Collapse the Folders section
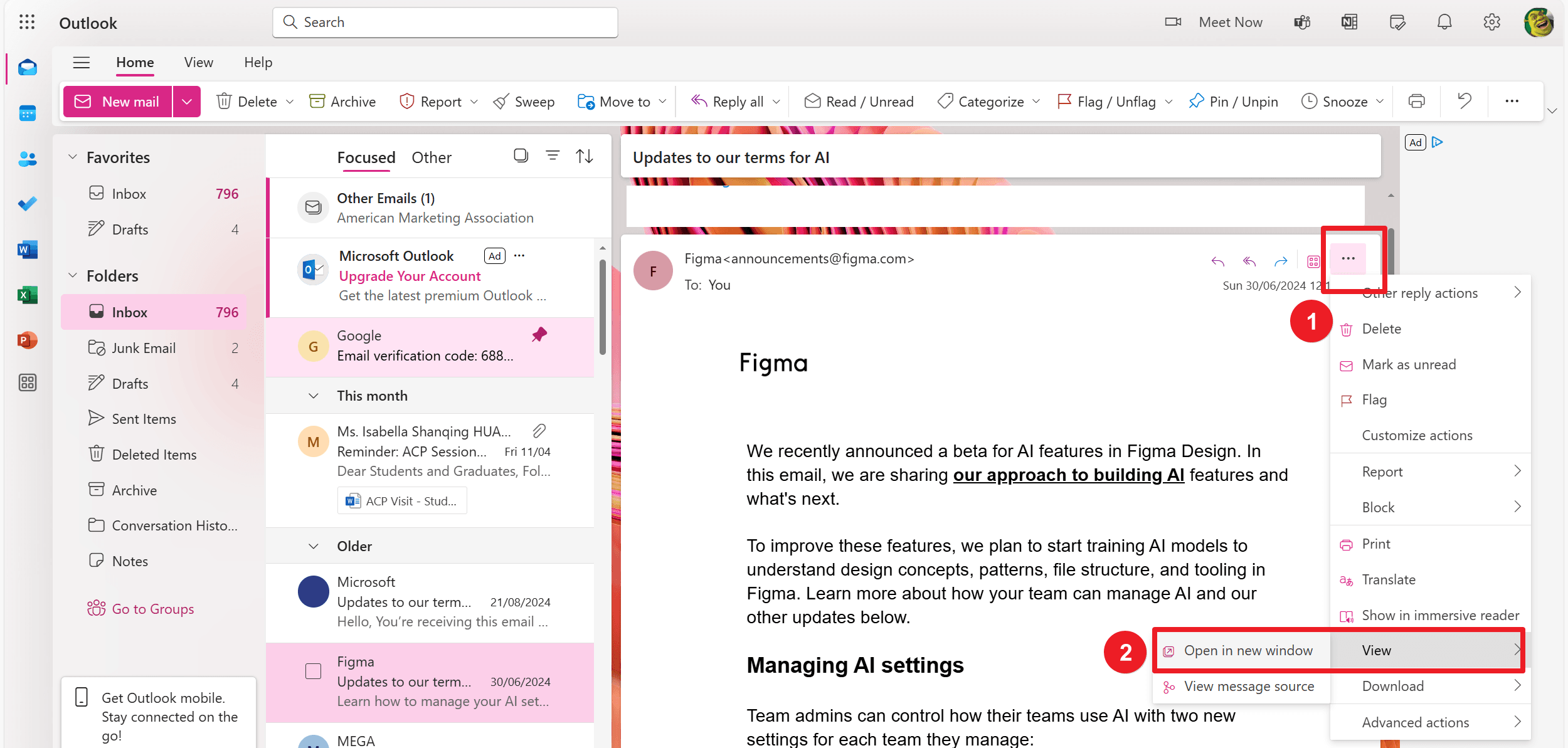 click(73, 275)
